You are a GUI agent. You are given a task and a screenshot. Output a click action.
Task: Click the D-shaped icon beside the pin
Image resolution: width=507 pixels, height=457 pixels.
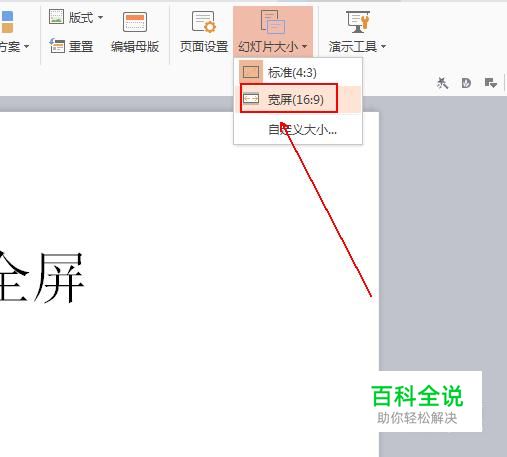(x=466, y=83)
